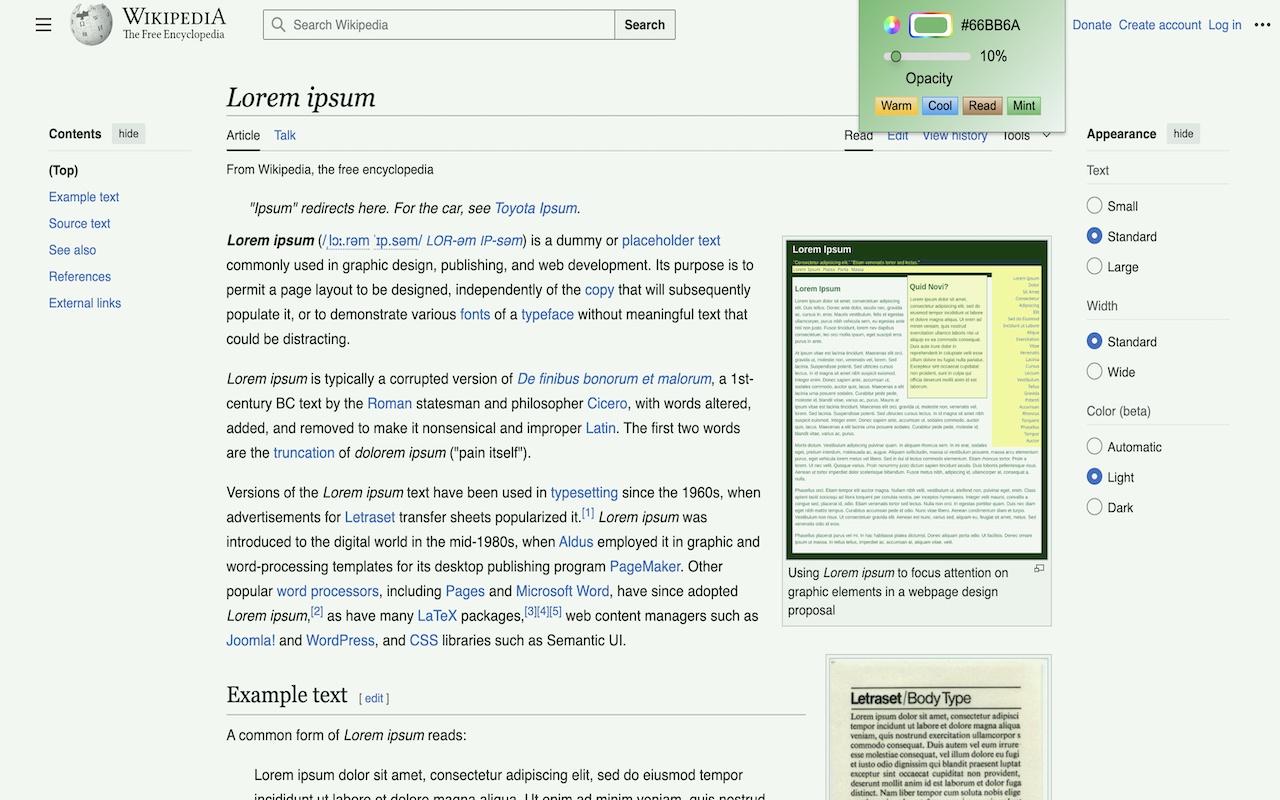Viewport: 1280px width, 800px height.
Task: Open the Letraset link in the paragraph
Action: [x=370, y=517]
